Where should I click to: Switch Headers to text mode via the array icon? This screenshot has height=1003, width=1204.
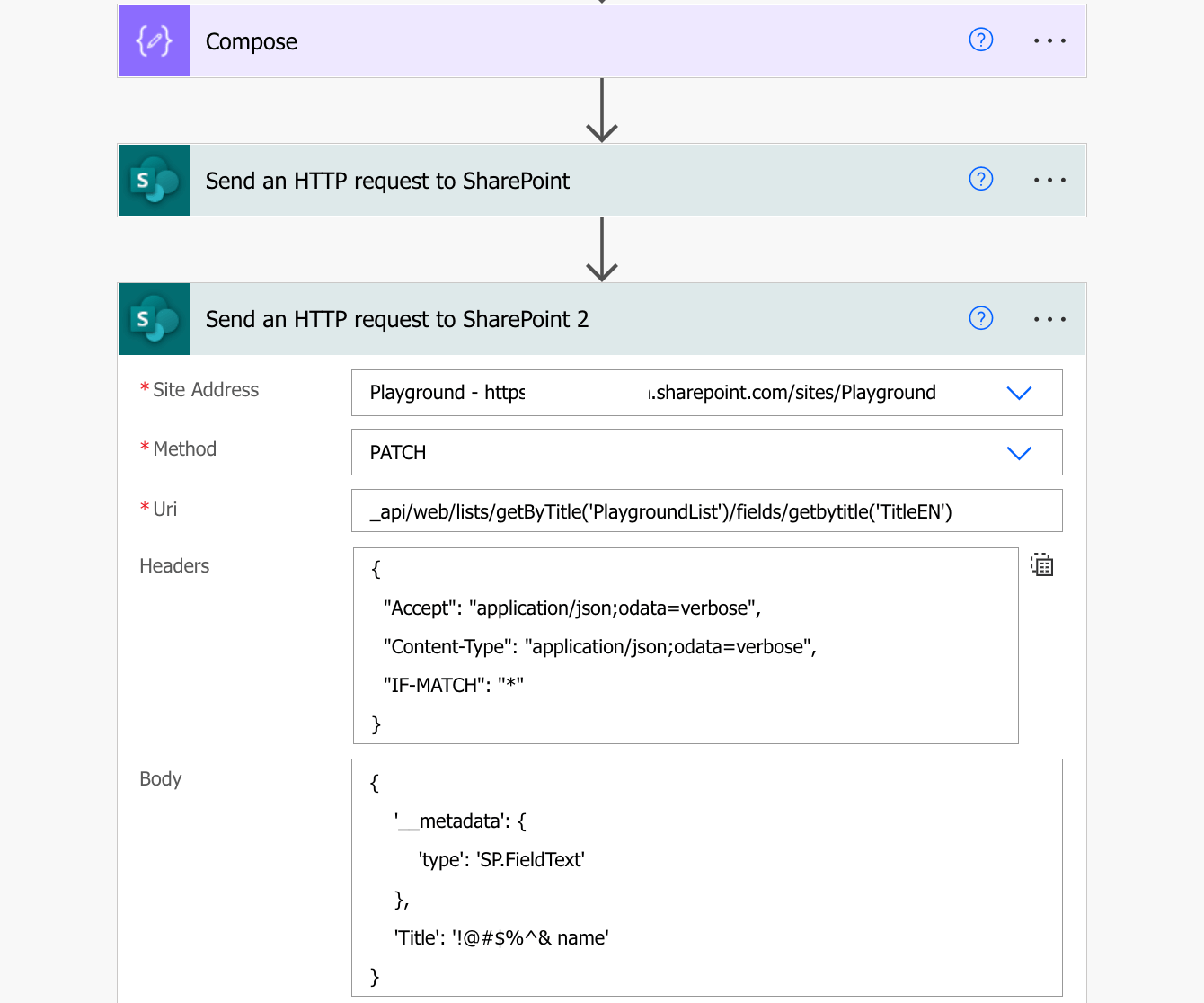pyautogui.click(x=1041, y=564)
